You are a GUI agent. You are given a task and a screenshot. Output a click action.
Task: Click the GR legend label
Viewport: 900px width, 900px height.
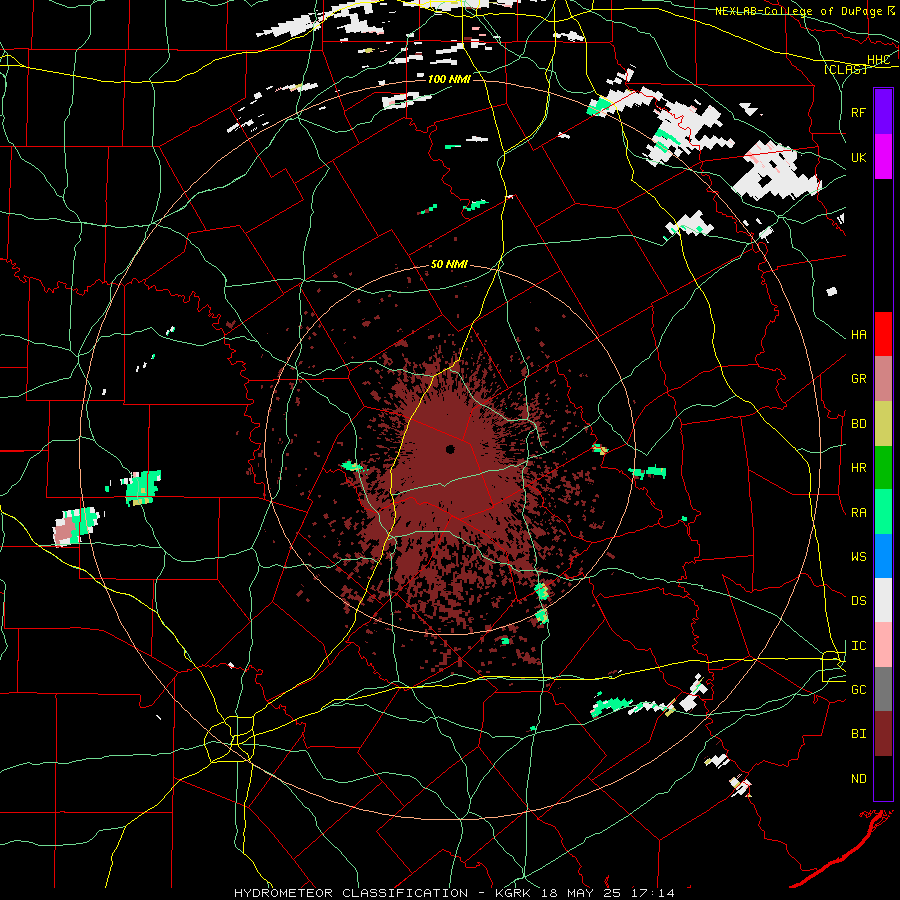click(x=858, y=379)
